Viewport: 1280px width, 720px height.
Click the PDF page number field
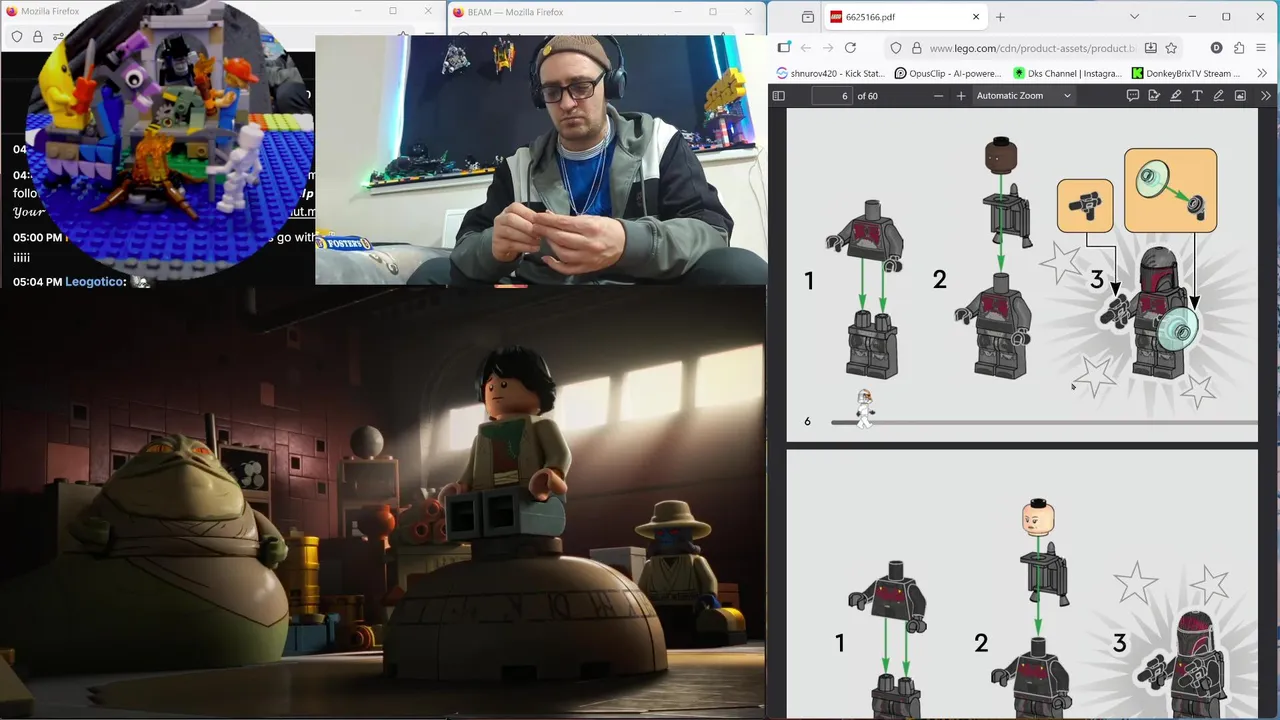[832, 96]
